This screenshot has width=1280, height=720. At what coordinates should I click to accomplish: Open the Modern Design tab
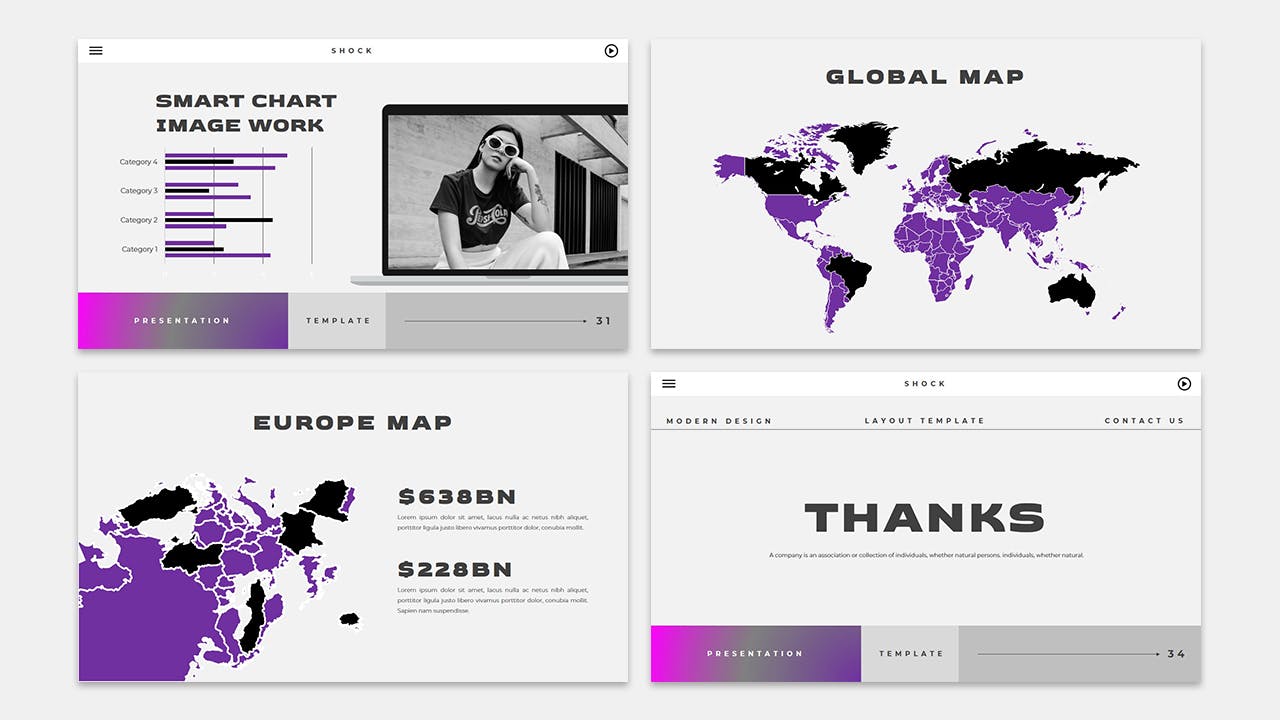[719, 421]
